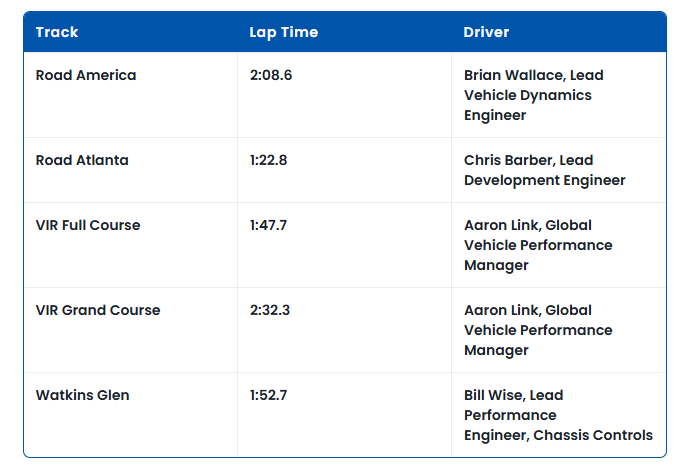Click the 1:22.8 lap time
The height and width of the screenshot is (466, 679).
point(269,160)
